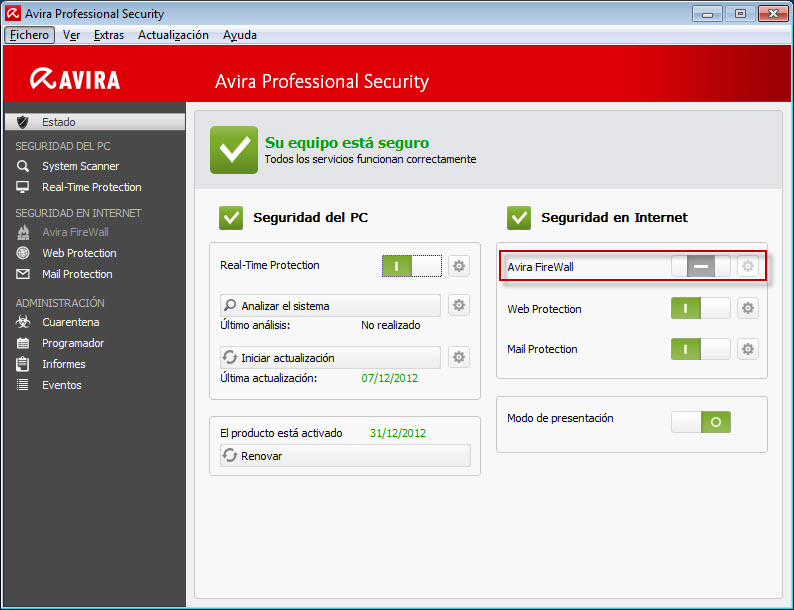
Task: Click 'Todos los servicios funcionan correctamente' text
Action: 370,159
